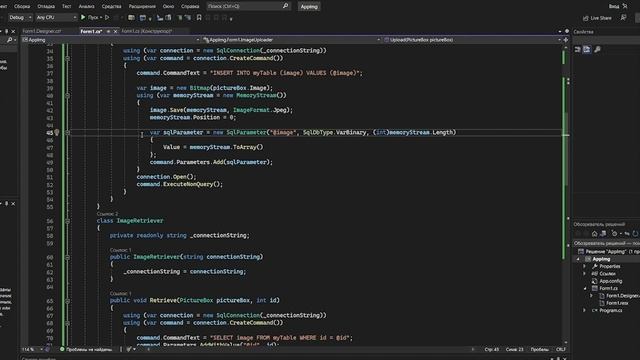
Task: Switch to Form1.cs [Конструктор] tab
Action: 147,31
